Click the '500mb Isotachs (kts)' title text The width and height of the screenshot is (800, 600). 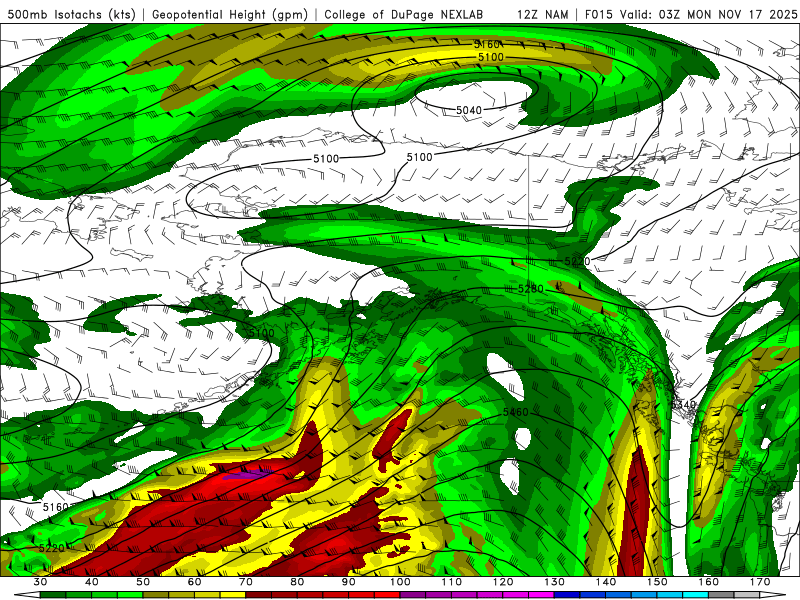71,14
